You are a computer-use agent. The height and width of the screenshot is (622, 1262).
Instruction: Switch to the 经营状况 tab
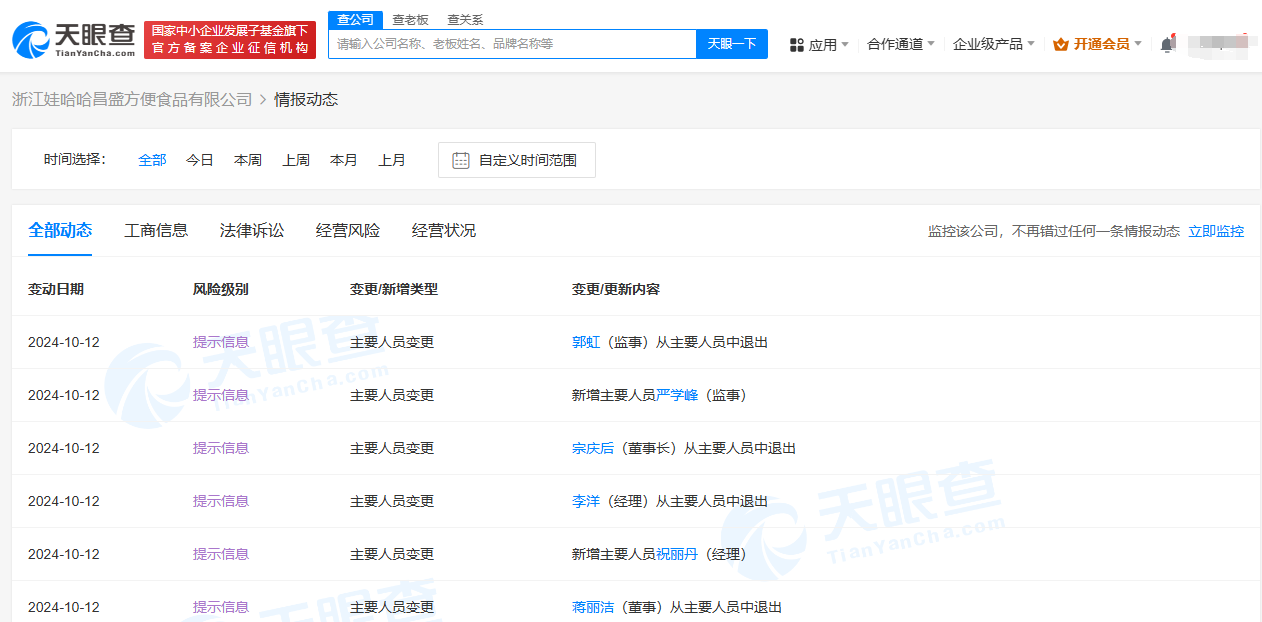coord(444,230)
